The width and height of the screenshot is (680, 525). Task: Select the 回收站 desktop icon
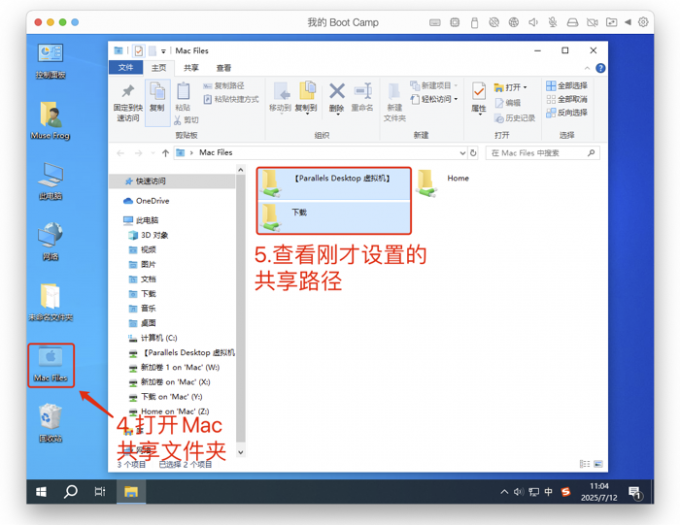pos(50,424)
